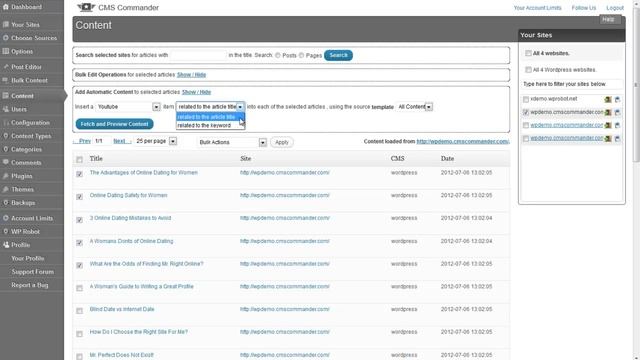Open 'What Are the Odds of Finding Mr. Right Online?'
Screen dimensions: 640x360
pos(147,264)
